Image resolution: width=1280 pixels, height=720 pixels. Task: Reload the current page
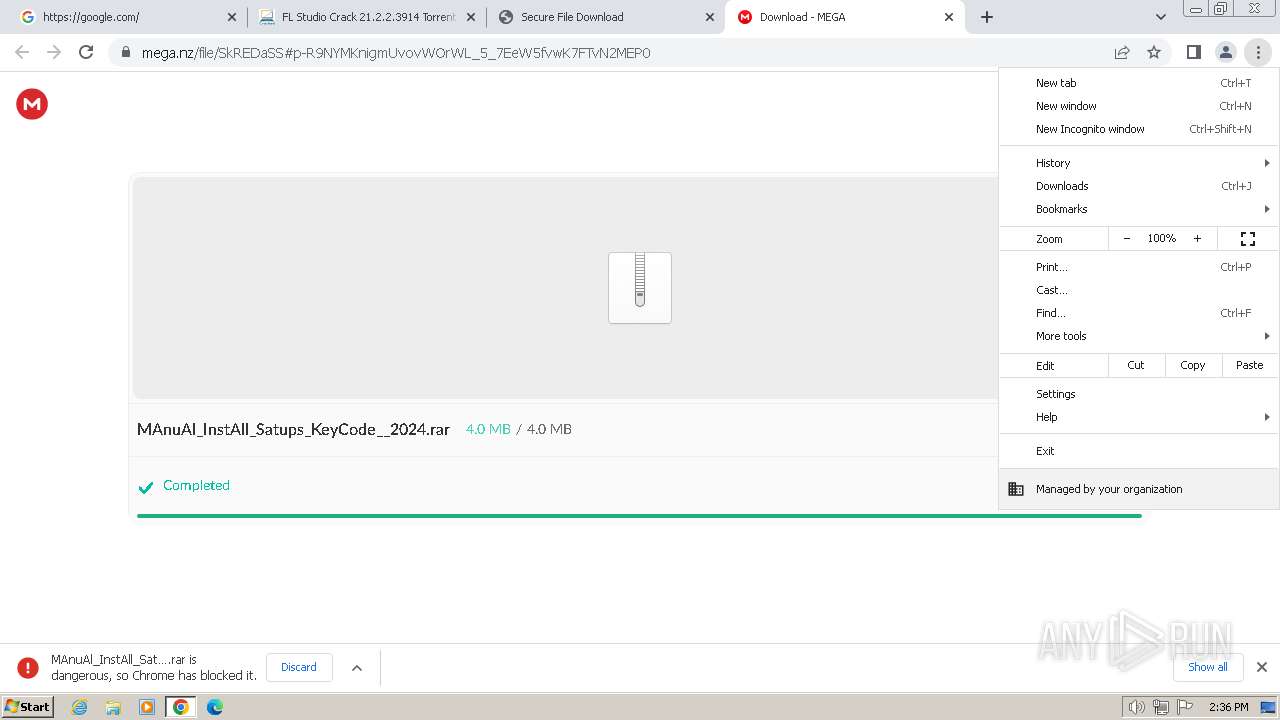coord(86,52)
